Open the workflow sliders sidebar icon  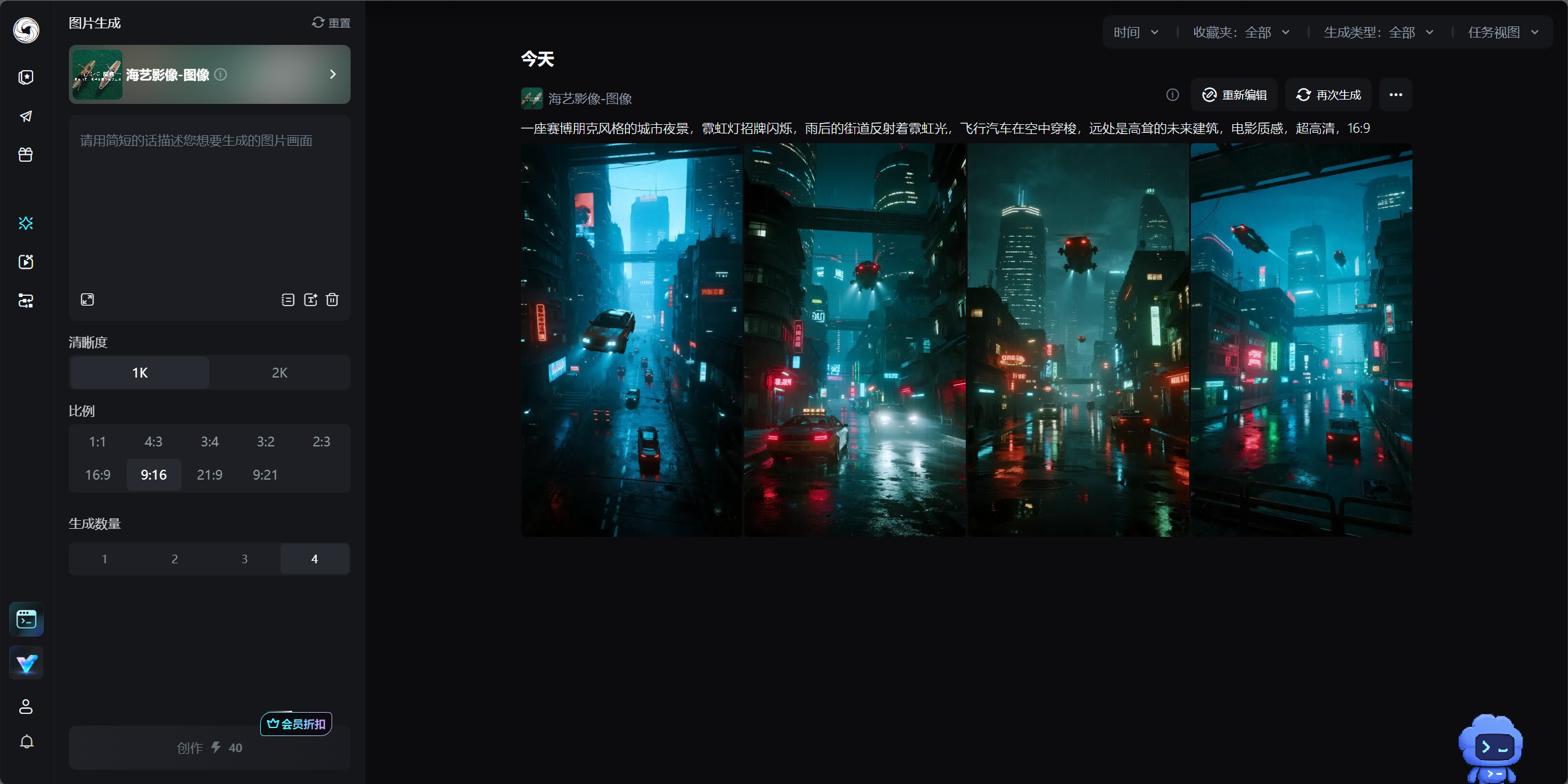26,301
